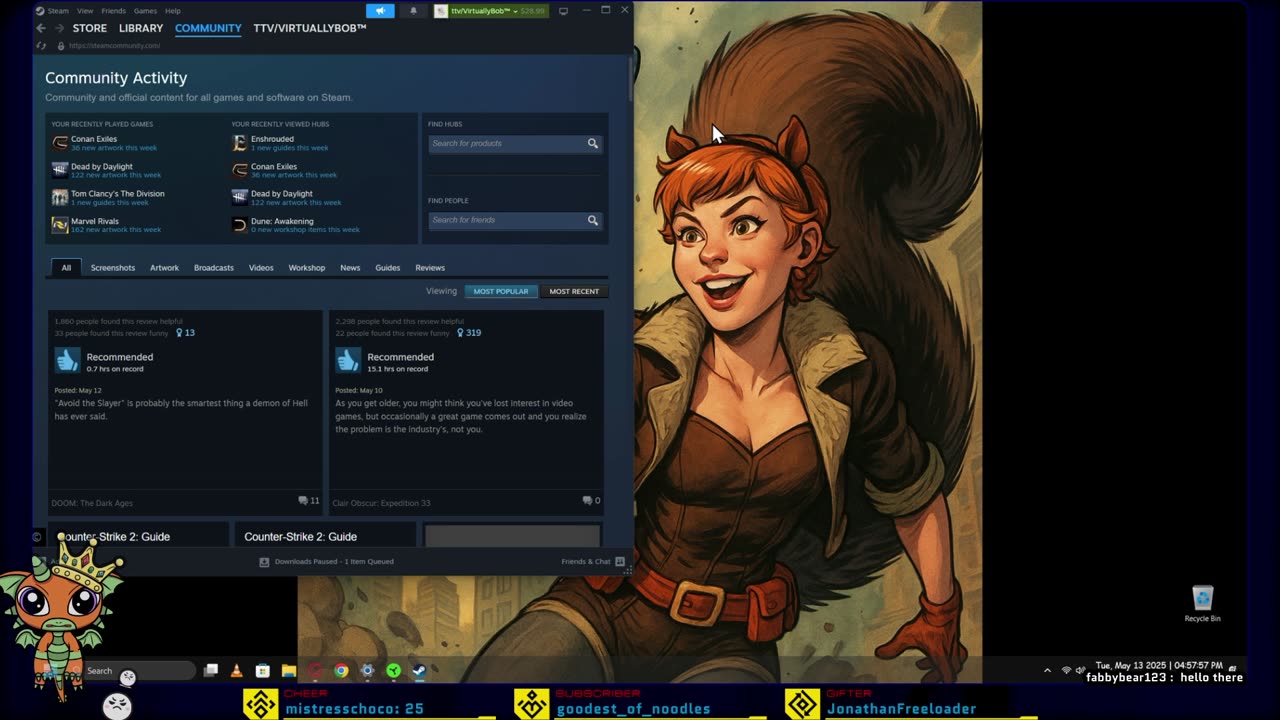Open Microsoft Store from the taskbar
This screenshot has height=720, width=1280.
[262, 671]
